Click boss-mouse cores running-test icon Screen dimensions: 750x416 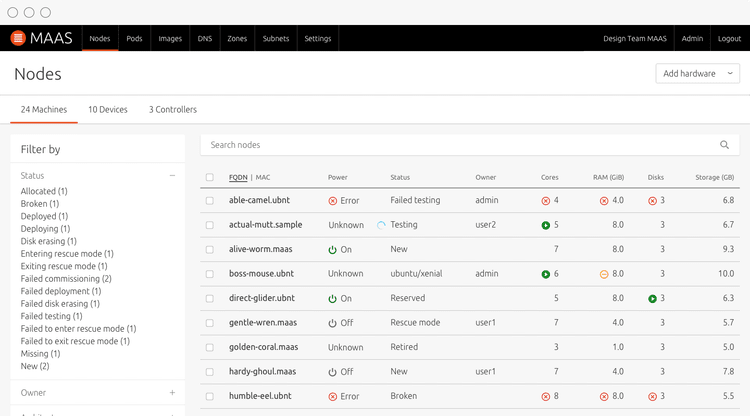545,274
